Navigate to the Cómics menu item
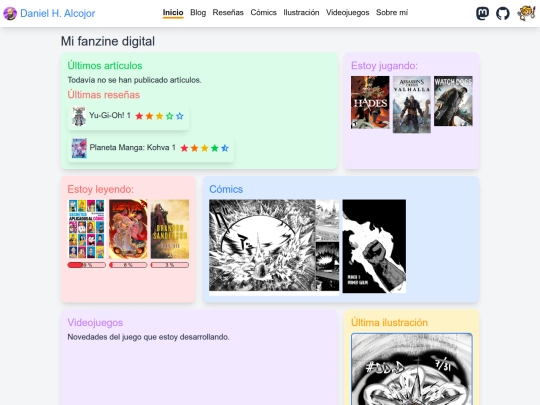The image size is (540, 405). tap(263, 13)
